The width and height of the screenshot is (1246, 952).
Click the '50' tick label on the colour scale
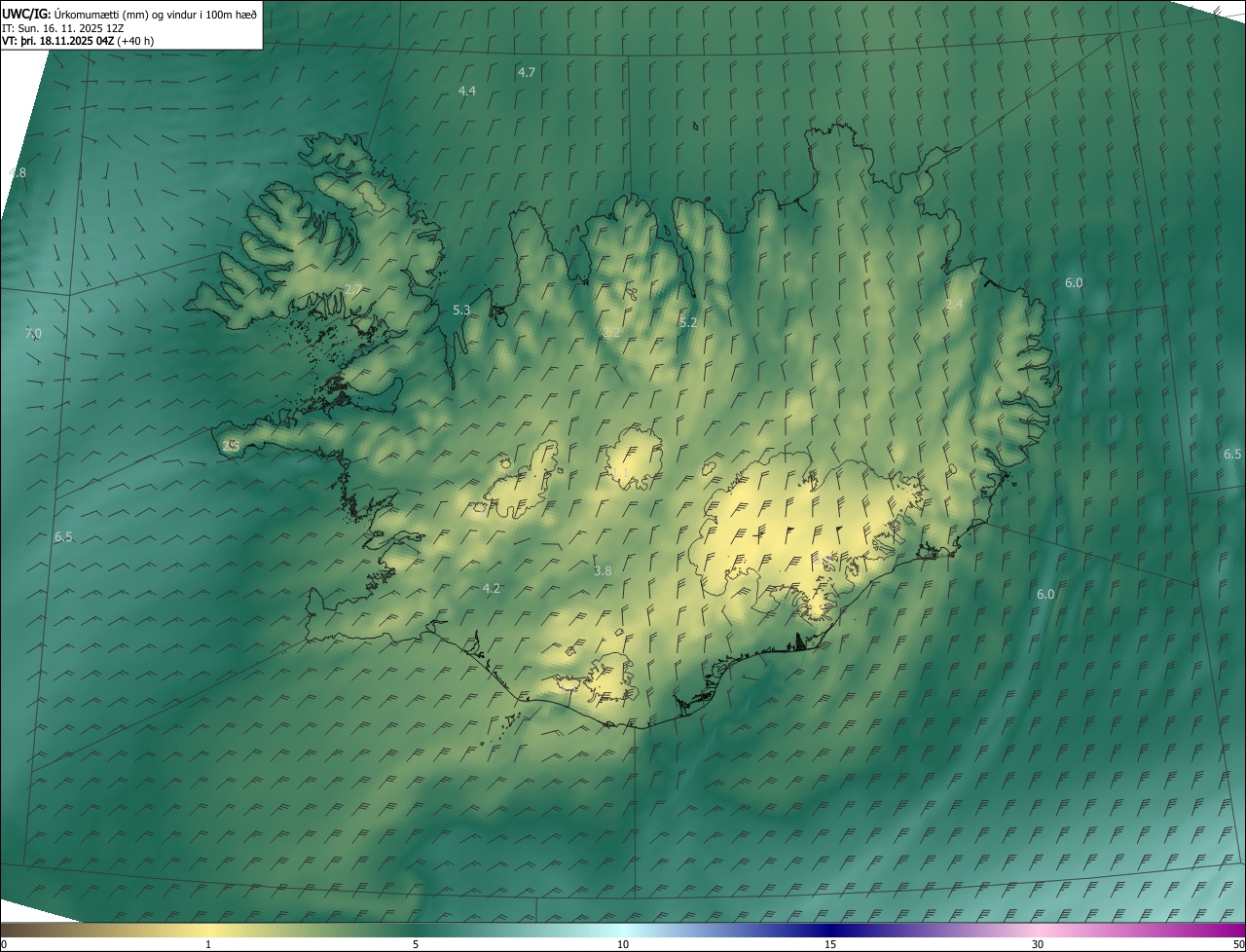(x=1238, y=944)
